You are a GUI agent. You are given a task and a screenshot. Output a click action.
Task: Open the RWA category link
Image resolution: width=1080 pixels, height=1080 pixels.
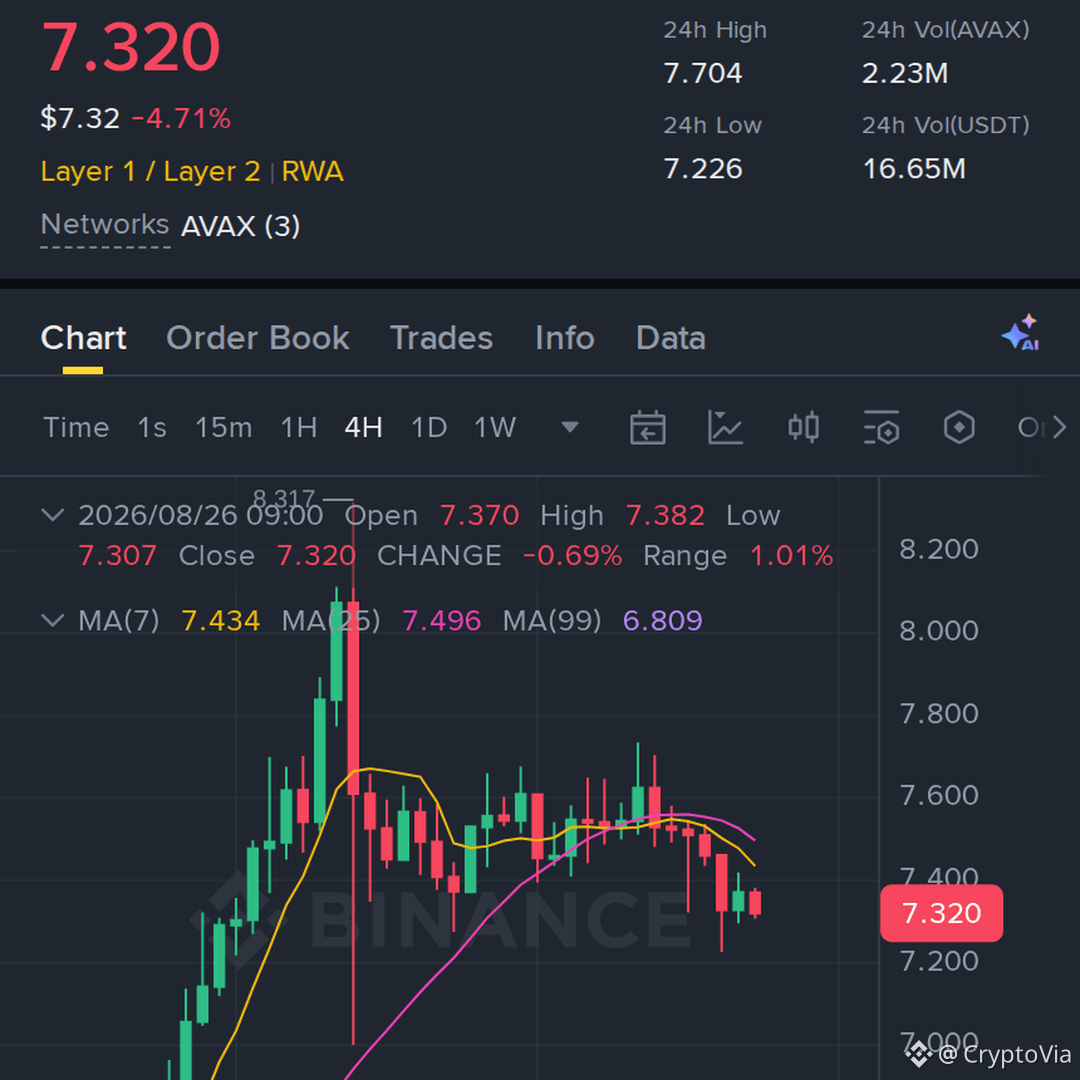[x=312, y=172]
